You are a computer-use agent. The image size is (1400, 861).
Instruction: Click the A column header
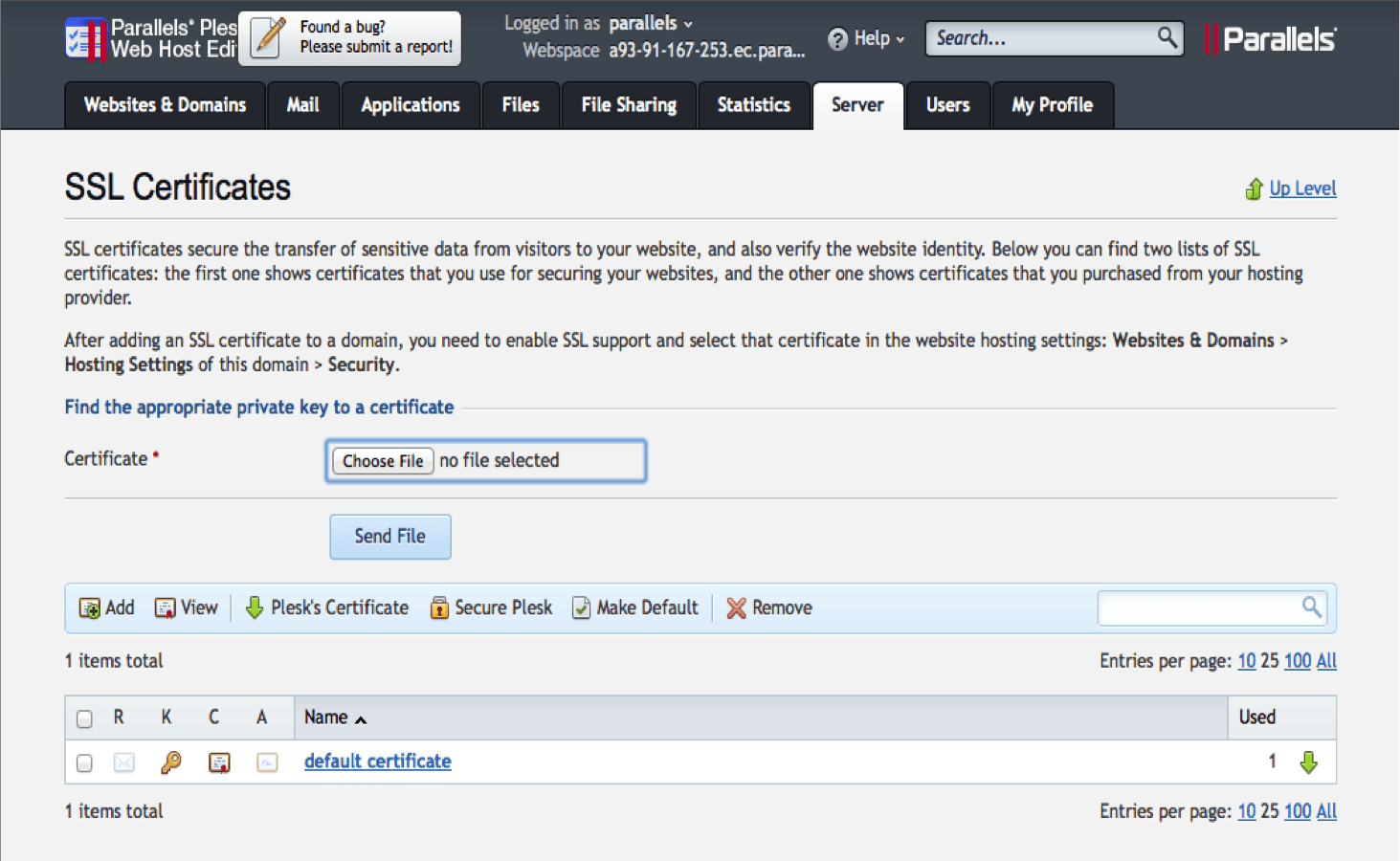click(261, 717)
